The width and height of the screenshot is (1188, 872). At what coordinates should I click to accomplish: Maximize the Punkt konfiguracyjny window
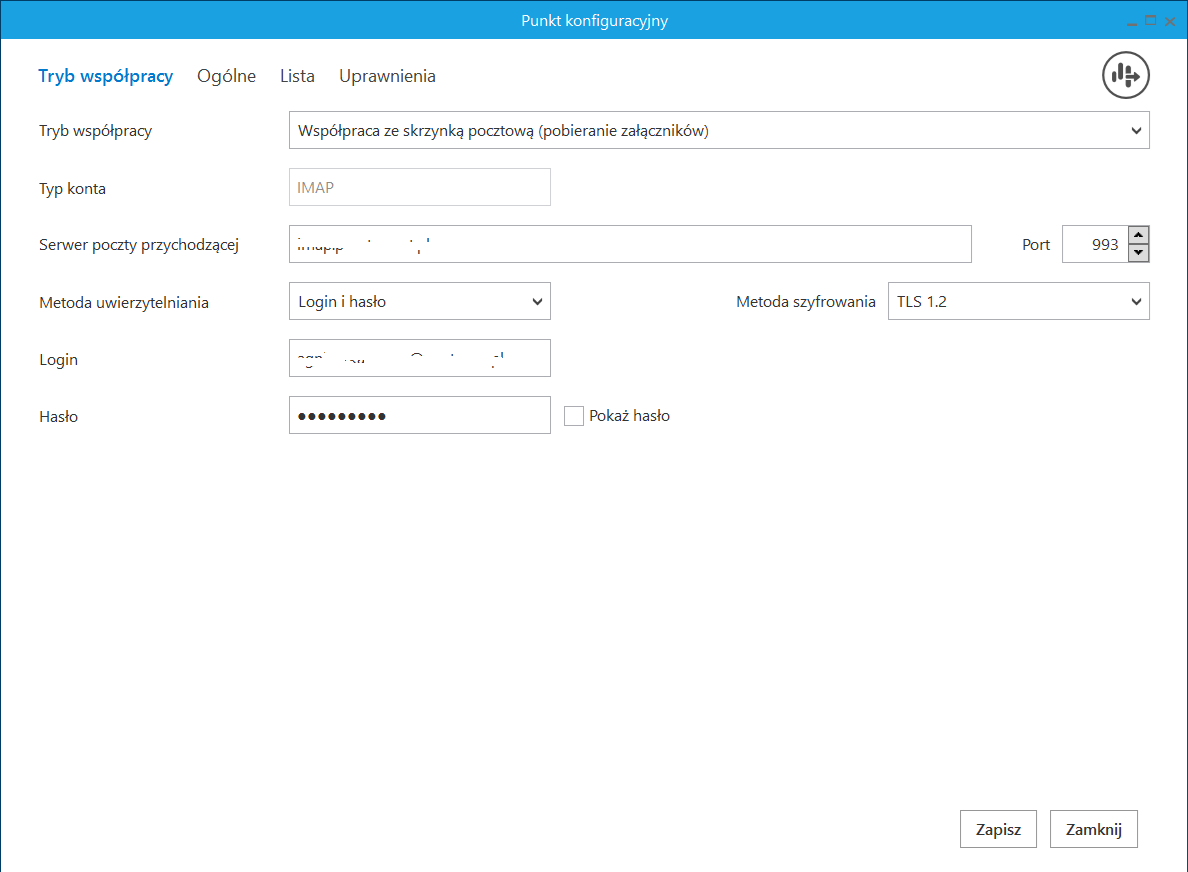[1150, 21]
